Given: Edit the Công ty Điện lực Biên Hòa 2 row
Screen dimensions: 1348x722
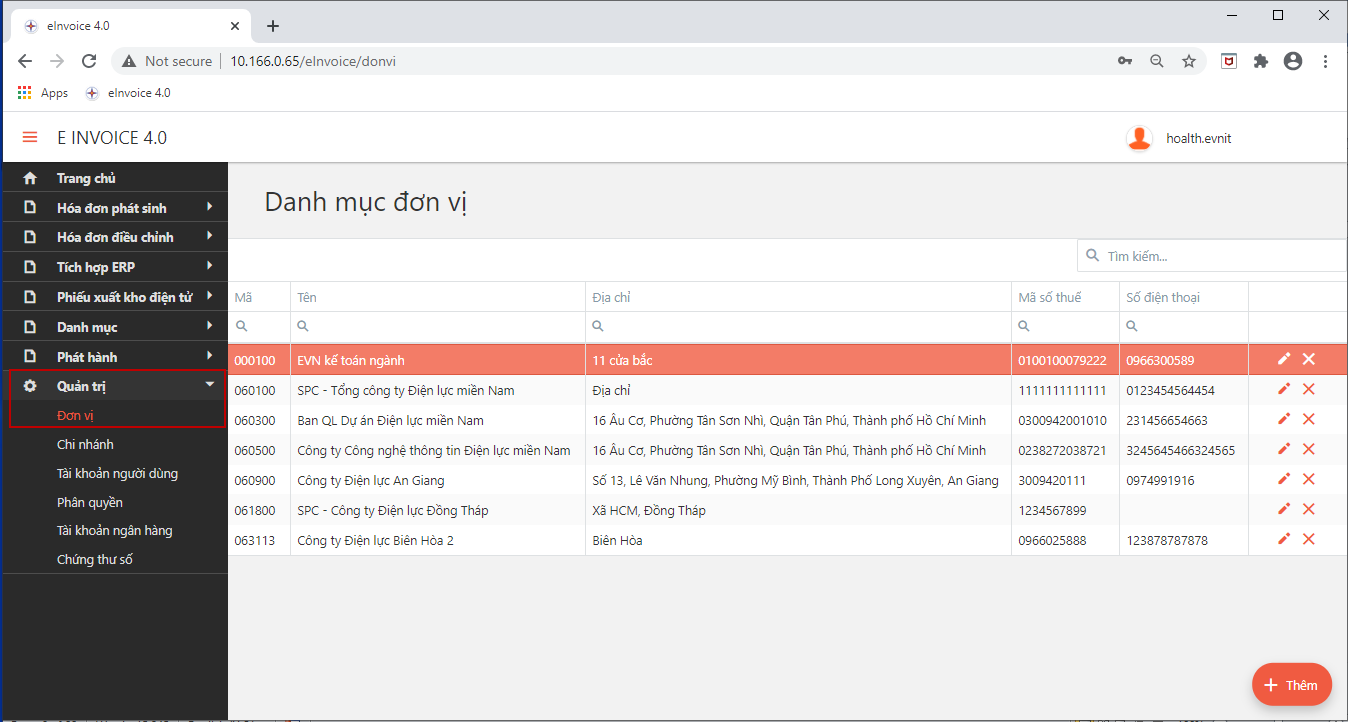Looking at the screenshot, I should coord(1284,539).
